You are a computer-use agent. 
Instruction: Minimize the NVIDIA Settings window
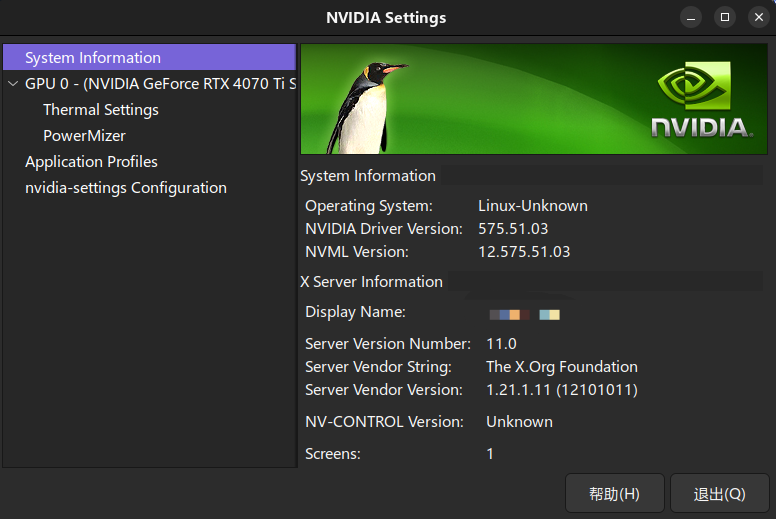(x=691, y=17)
